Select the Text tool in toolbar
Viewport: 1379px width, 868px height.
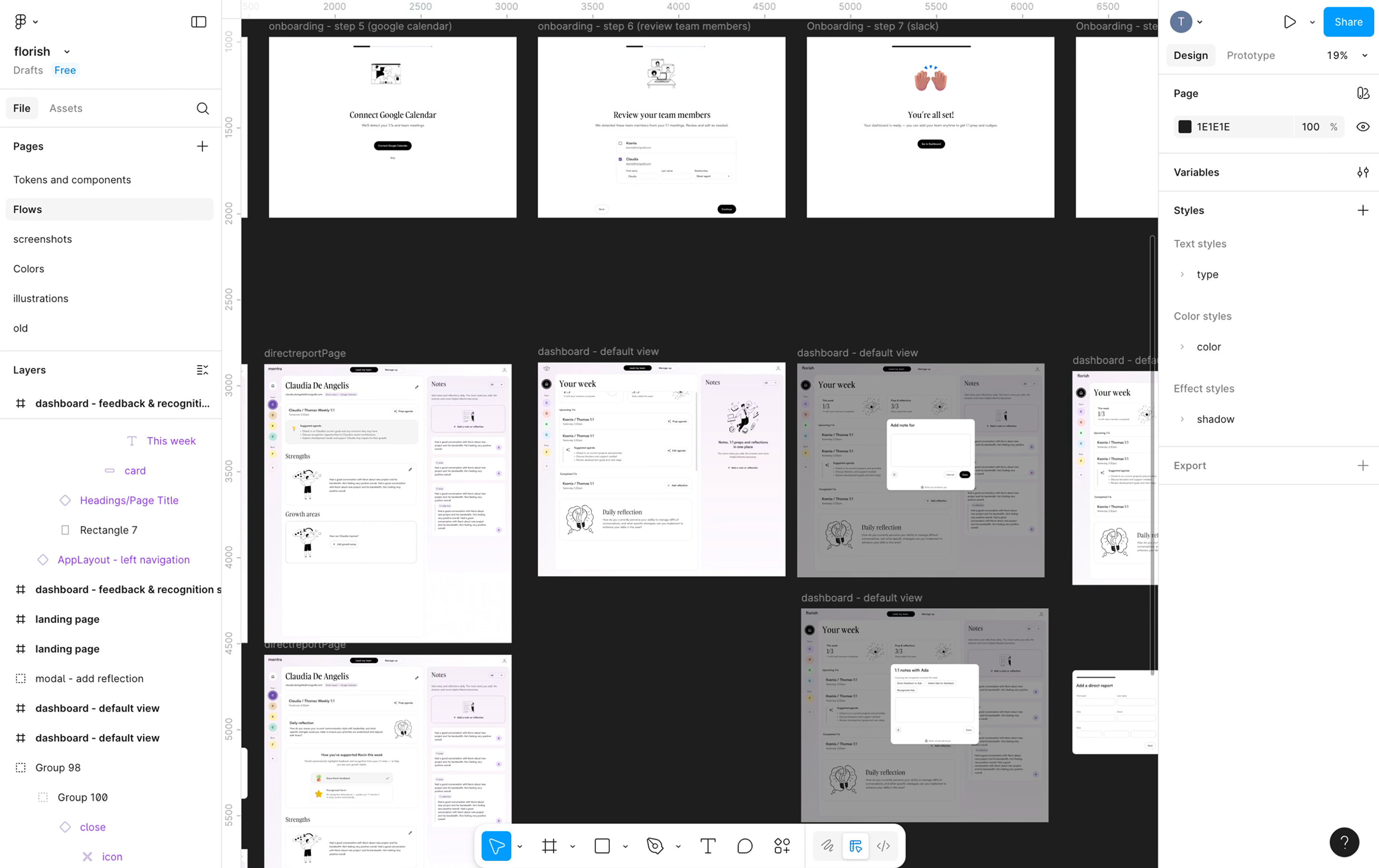point(708,846)
